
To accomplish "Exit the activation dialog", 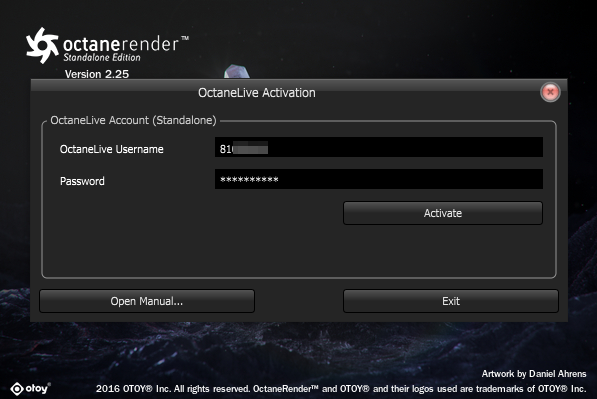I will pos(451,301).
